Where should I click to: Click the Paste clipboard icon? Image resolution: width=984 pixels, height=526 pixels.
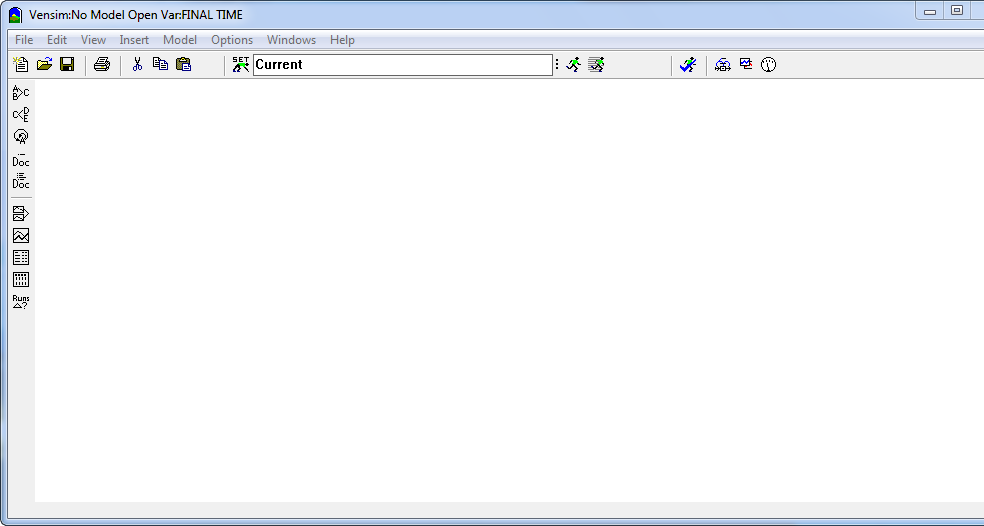point(183,65)
